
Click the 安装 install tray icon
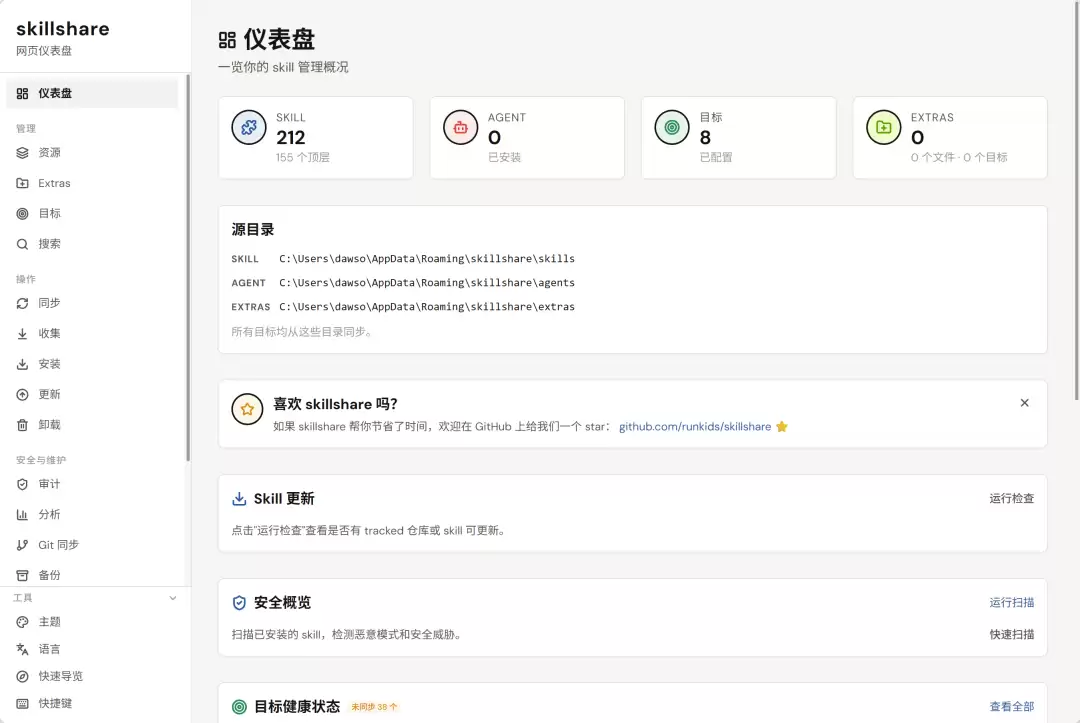point(22,364)
